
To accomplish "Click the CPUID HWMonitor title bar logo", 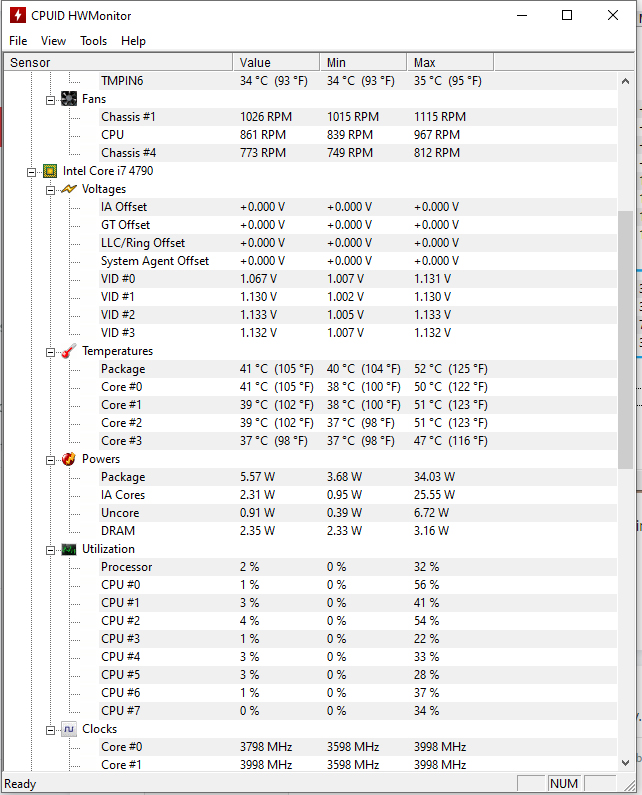I will tap(18, 15).
